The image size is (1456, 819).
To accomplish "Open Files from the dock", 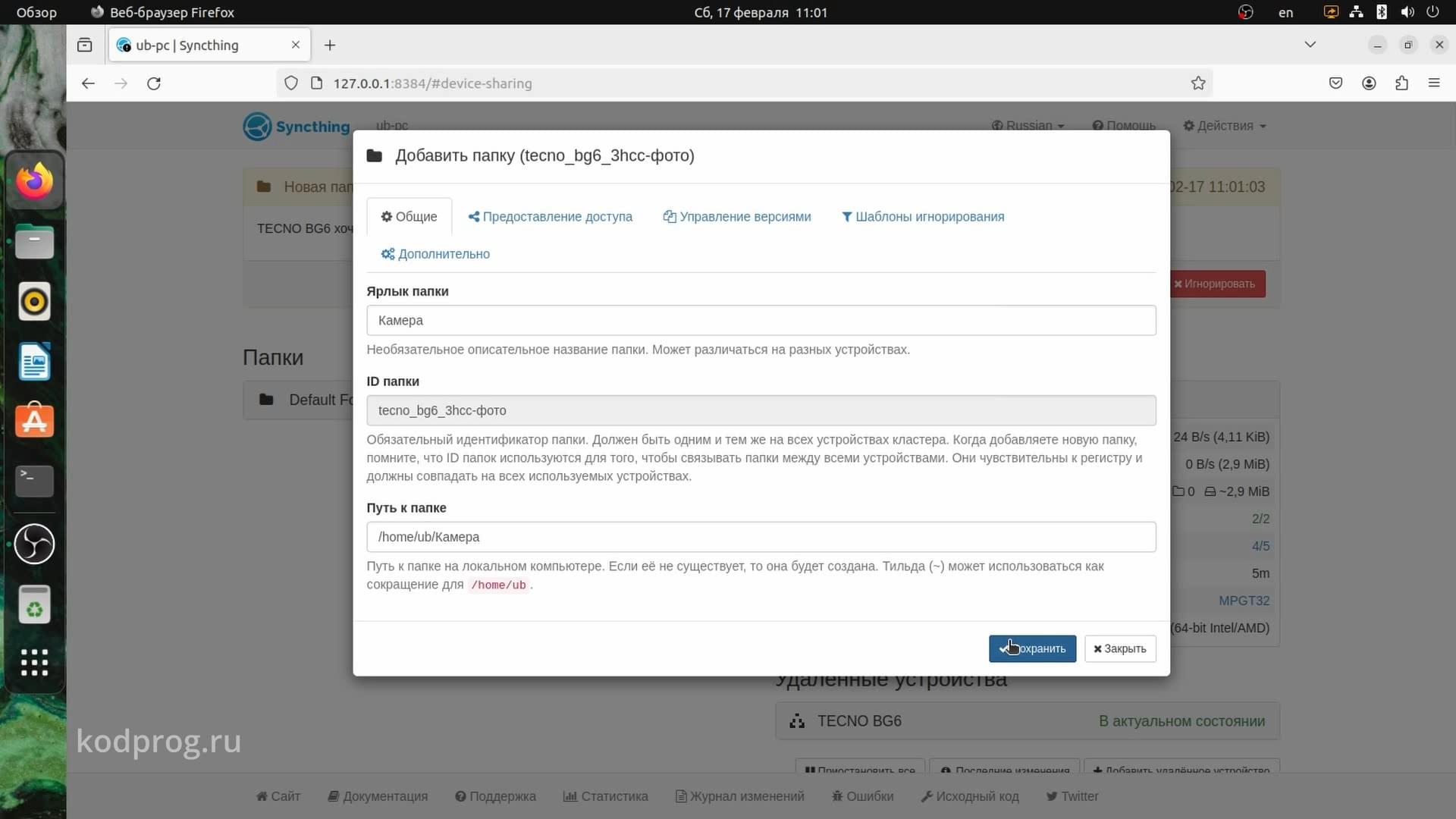I will [x=34, y=241].
